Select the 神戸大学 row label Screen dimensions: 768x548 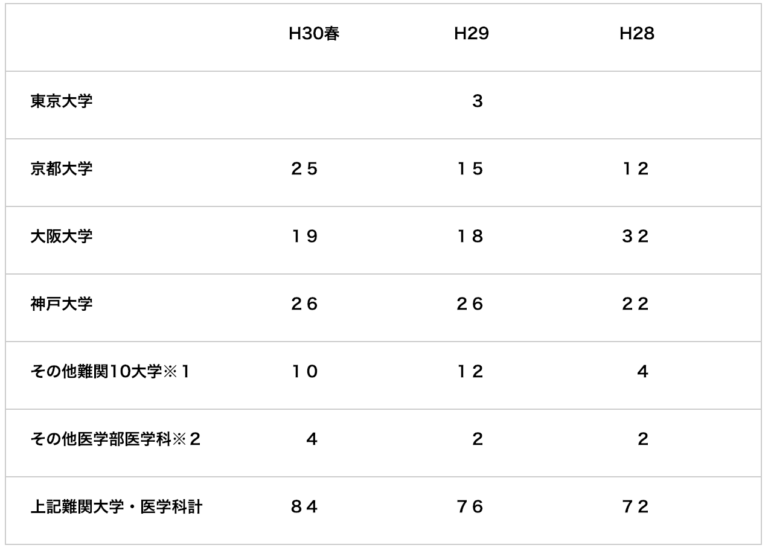[x=61, y=304]
